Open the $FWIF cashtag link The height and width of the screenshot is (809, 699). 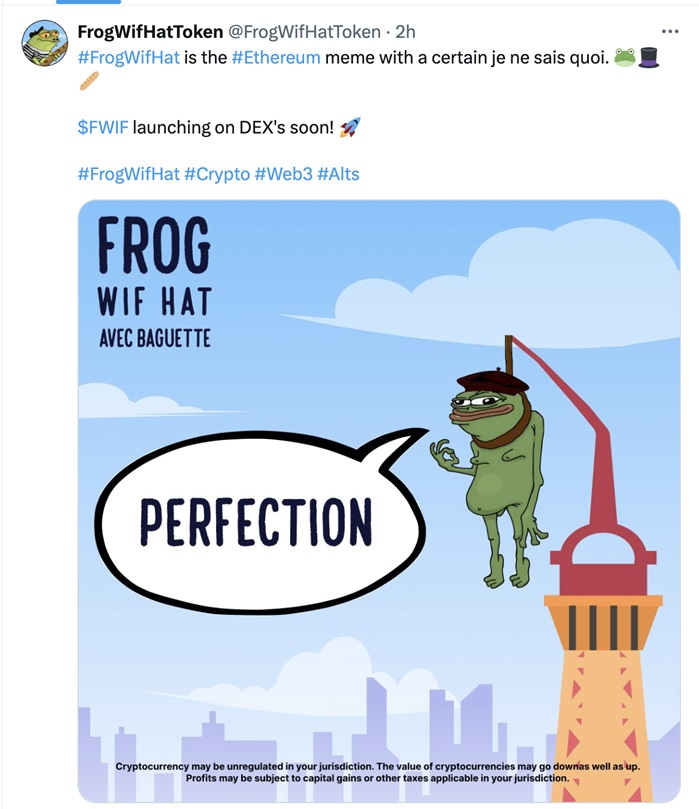pos(102,128)
